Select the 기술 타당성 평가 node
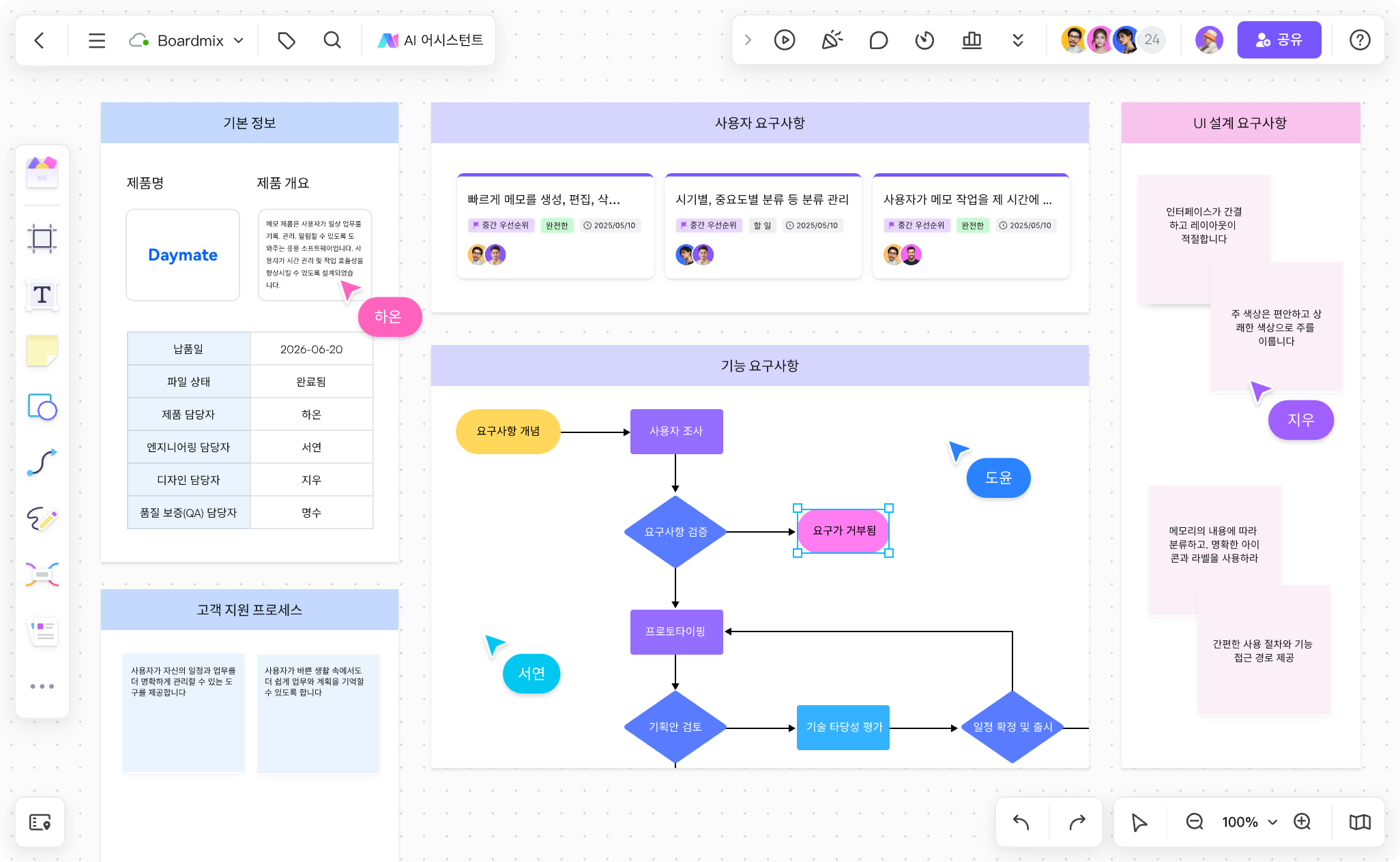This screenshot has height=862, width=1400. 844,728
